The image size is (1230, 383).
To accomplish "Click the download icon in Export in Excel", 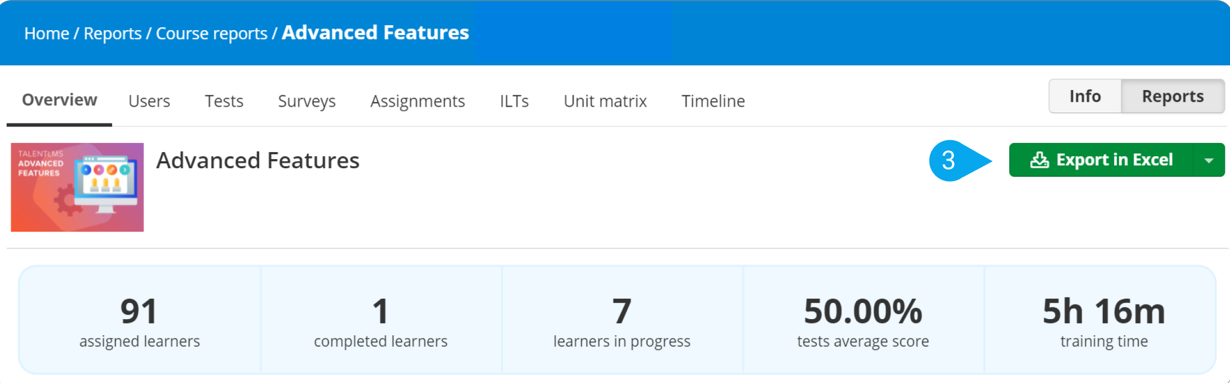I will click(1039, 160).
